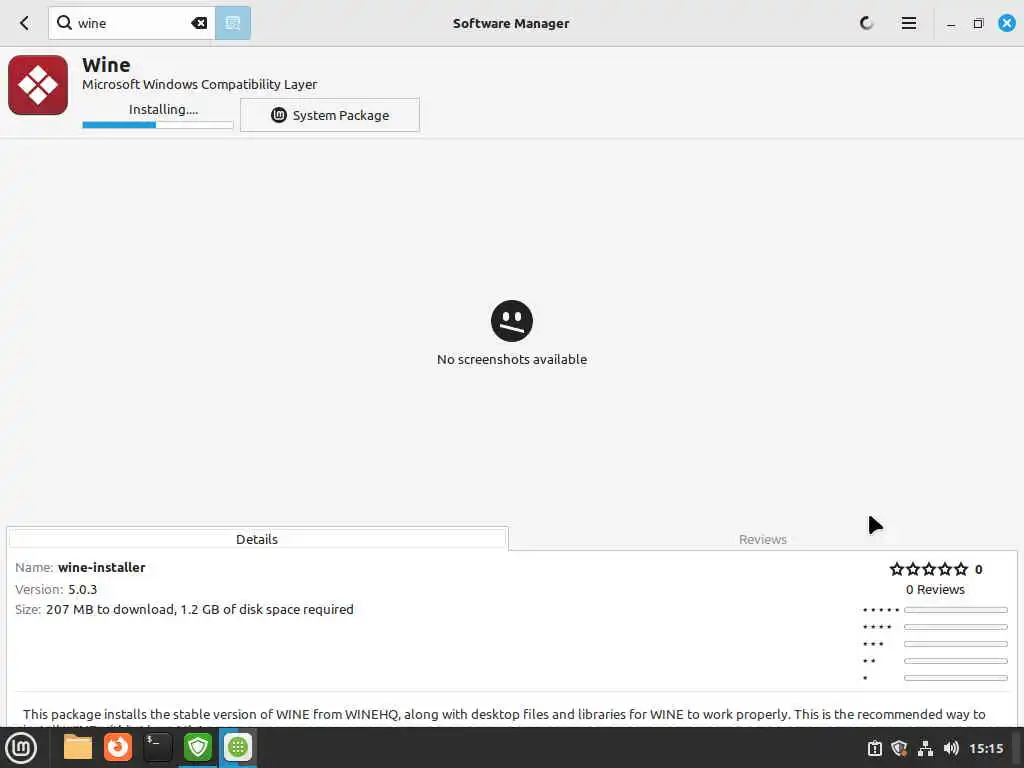Viewport: 1024px width, 768px height.
Task: Click the Installing progress bar
Action: coord(157,125)
